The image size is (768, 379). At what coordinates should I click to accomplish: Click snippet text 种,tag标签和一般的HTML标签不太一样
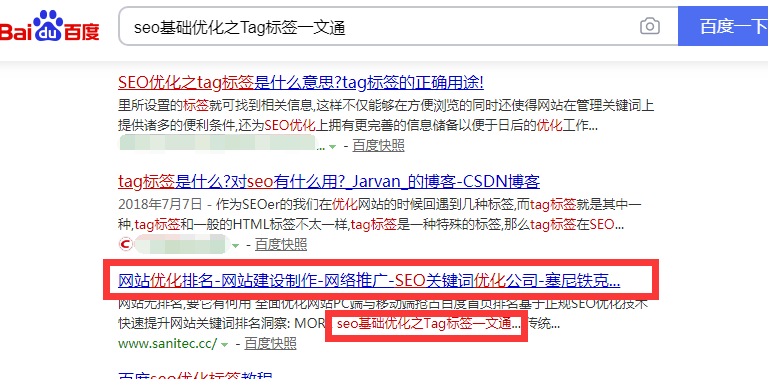click(233, 224)
